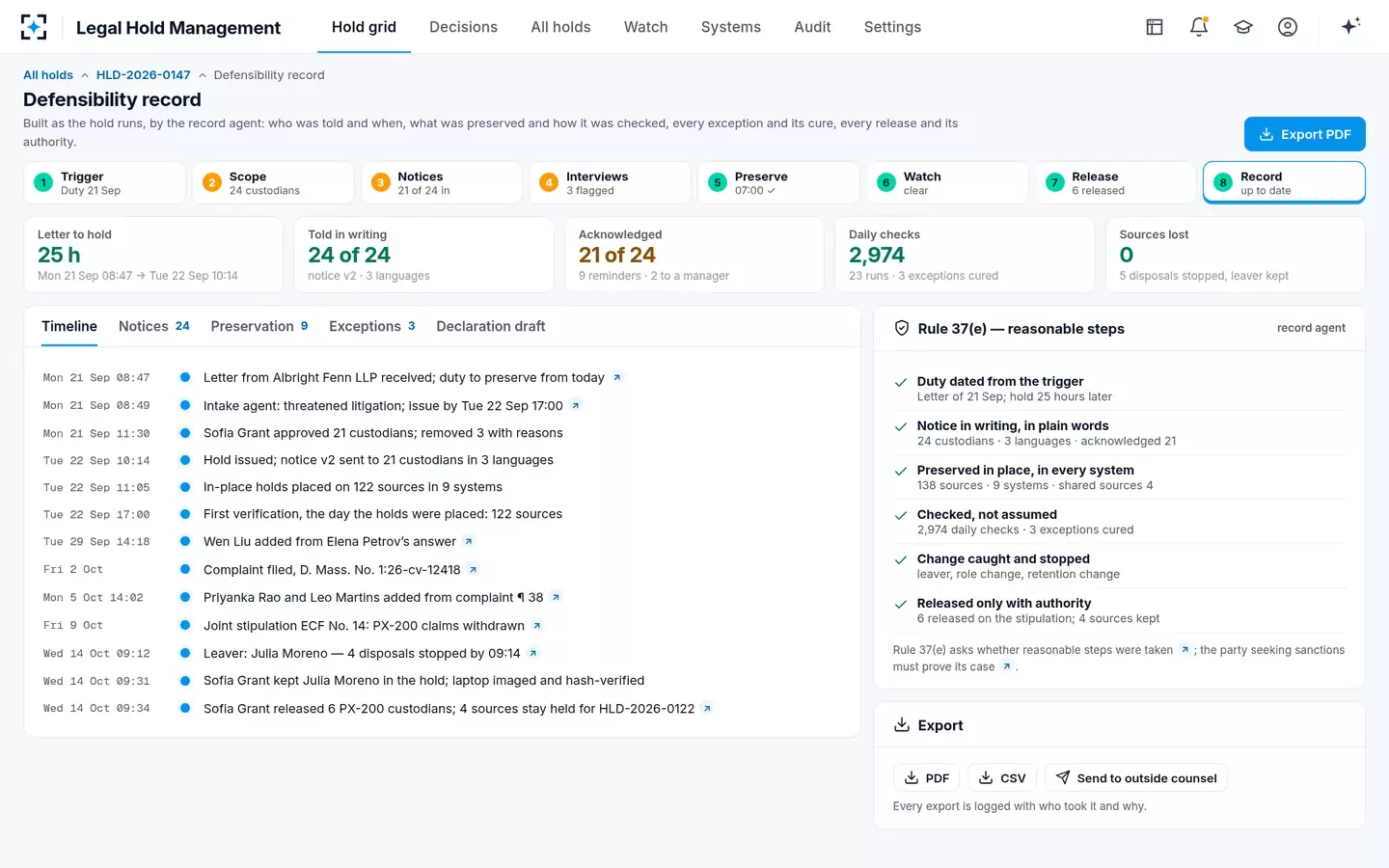Open the Sources lost card
This screenshot has width=1389, height=868.
click(1236, 255)
